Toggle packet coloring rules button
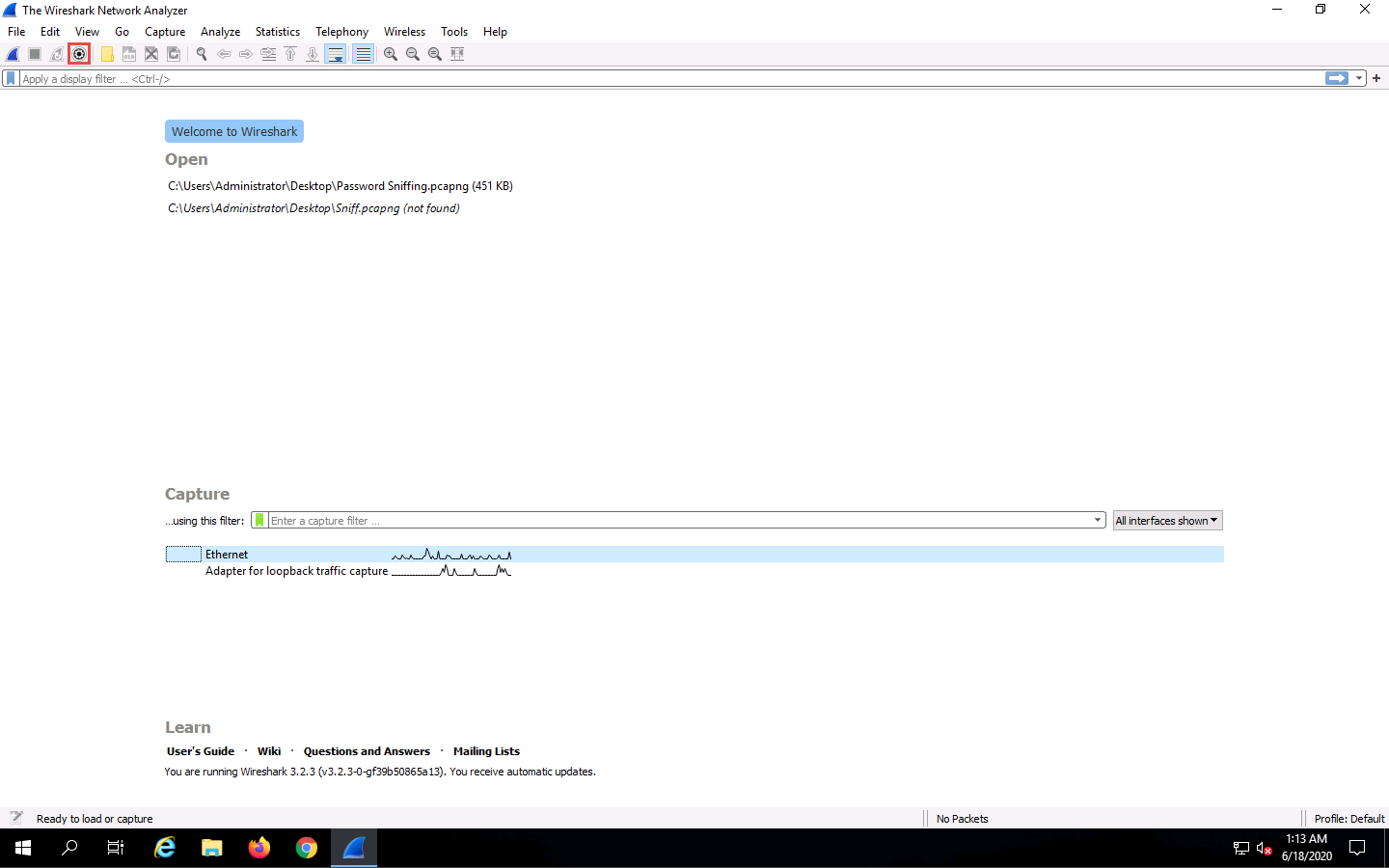The width and height of the screenshot is (1389, 868). click(363, 54)
